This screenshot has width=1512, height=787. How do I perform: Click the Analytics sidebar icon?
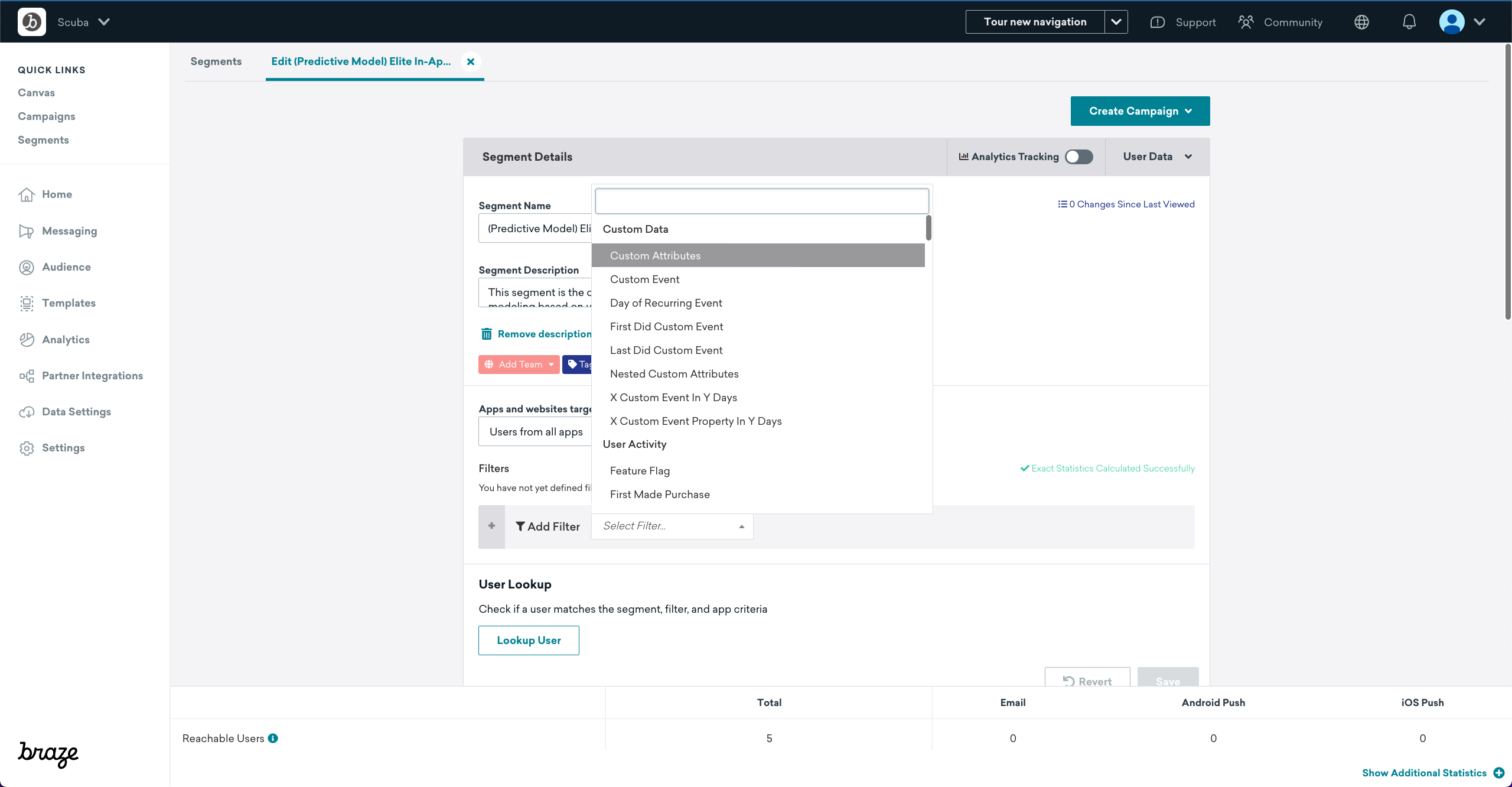click(x=27, y=339)
